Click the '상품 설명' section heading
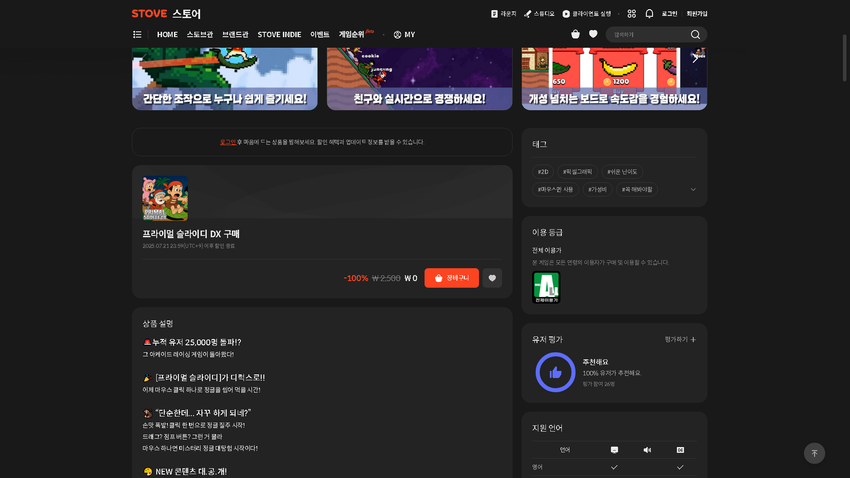Image resolution: width=850 pixels, height=478 pixels. tap(158, 324)
